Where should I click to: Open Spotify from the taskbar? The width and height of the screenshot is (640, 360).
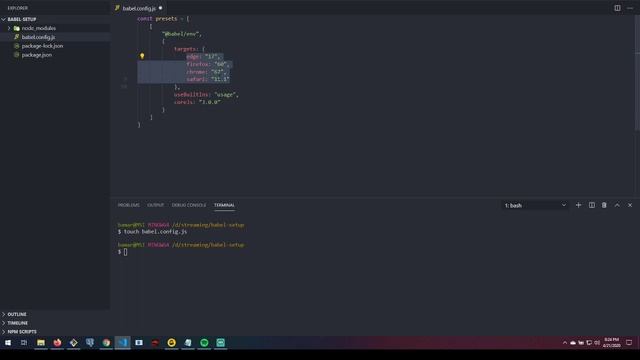point(204,342)
